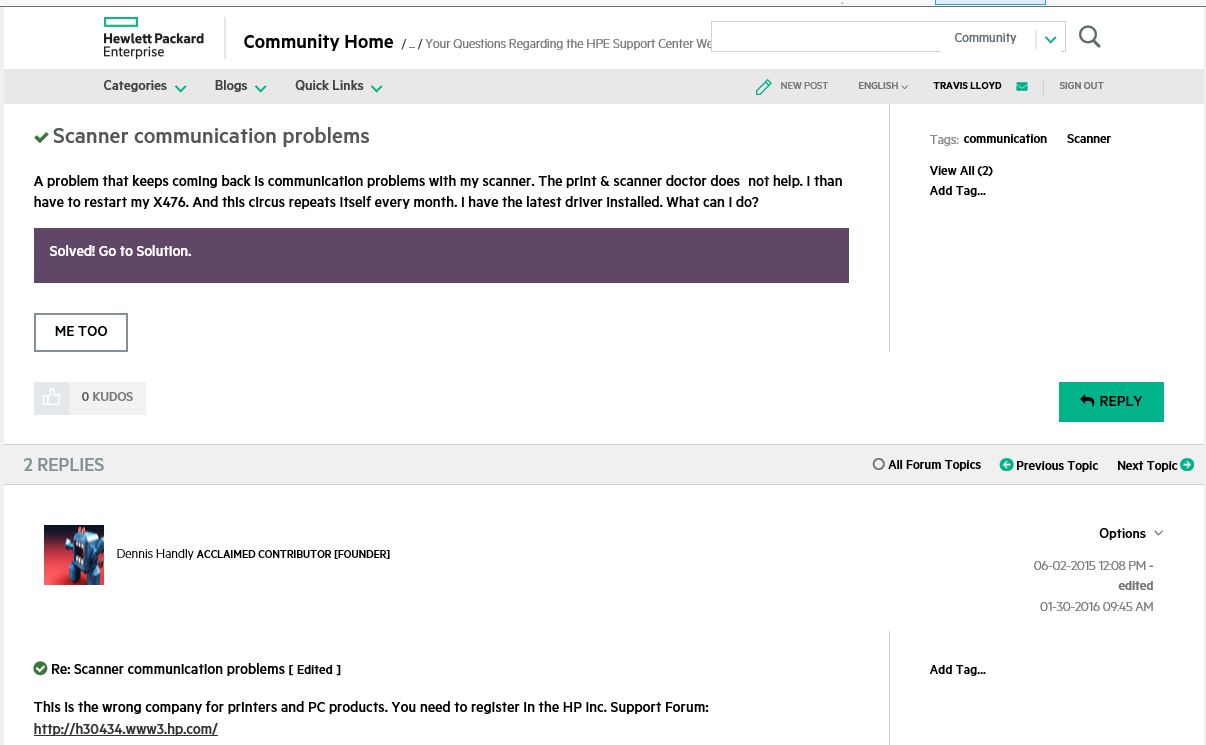Image resolution: width=1206 pixels, height=745 pixels.
Task: Click the magnifier search icon
Action: pyautogui.click(x=1090, y=37)
